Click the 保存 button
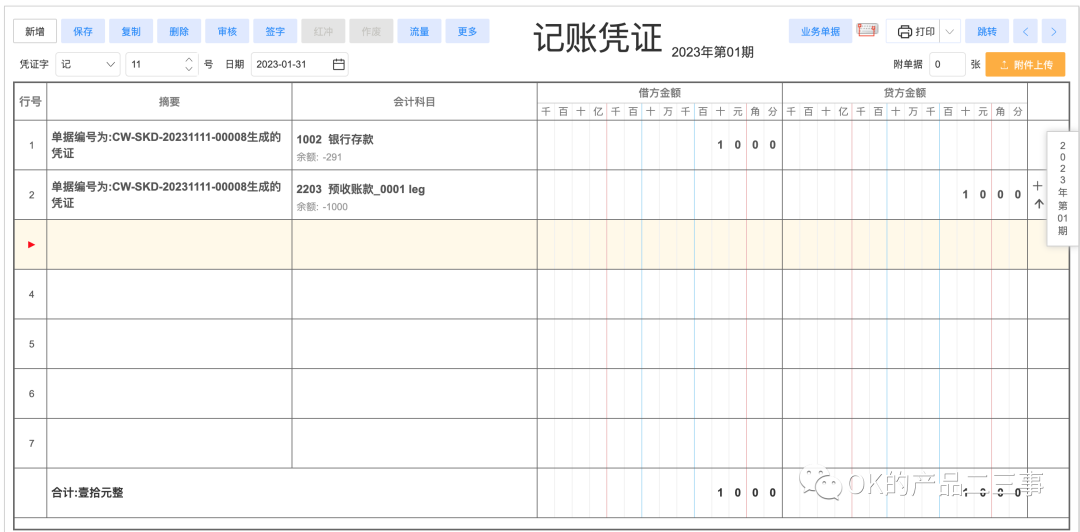This screenshot has width=1080, height=532. coord(83,31)
